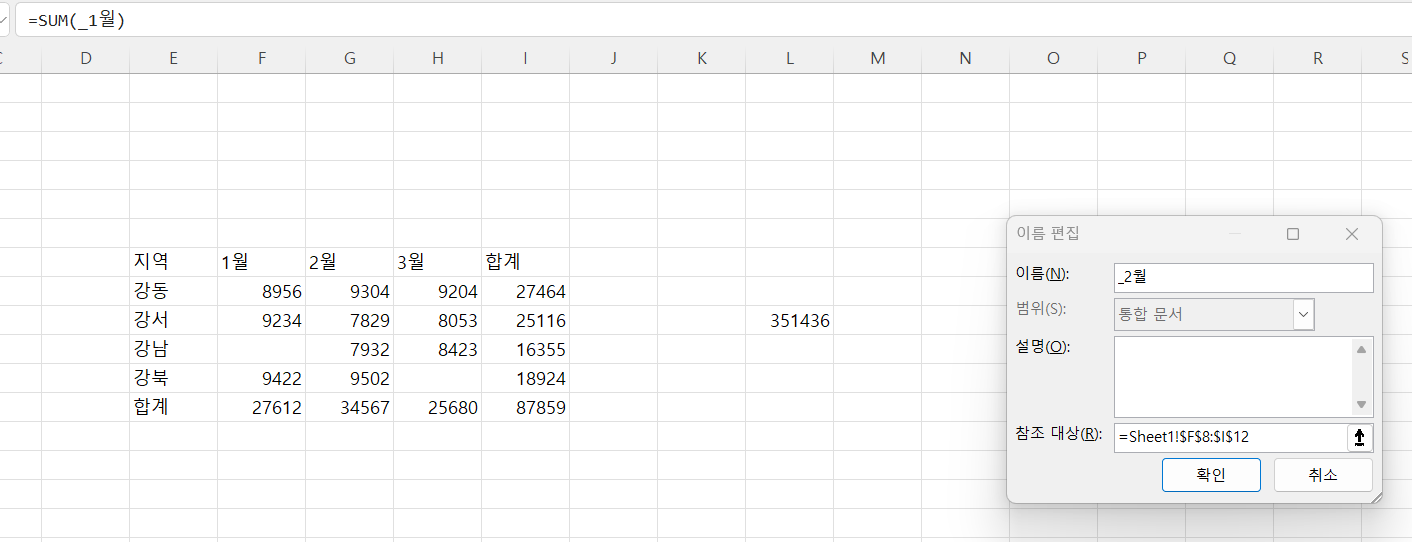The image size is (1412, 542).
Task: Select the 강서 row label cell
Action: (174, 321)
